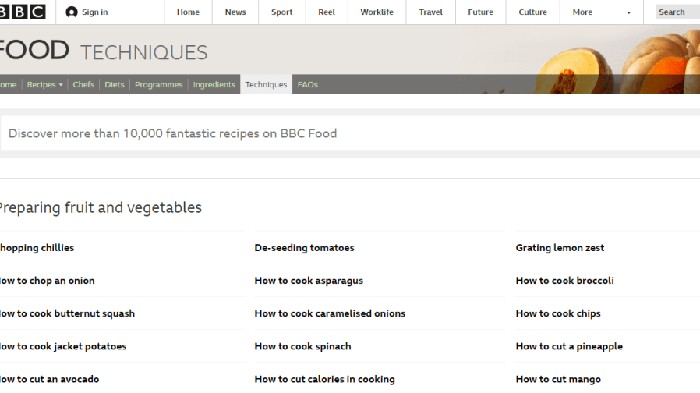700x393 pixels.
Task: Open How to cook spinach
Action: point(303,347)
